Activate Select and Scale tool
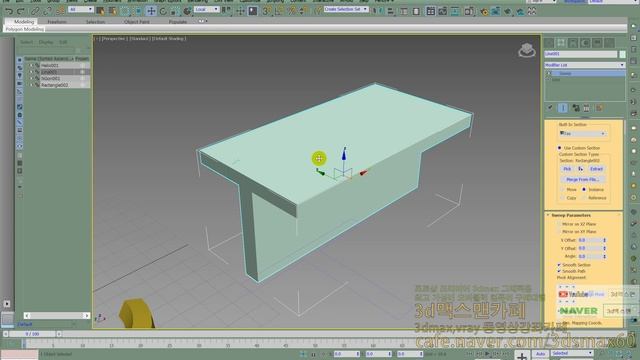Image resolution: width=640 pixels, height=360 pixels. [x=175, y=11]
